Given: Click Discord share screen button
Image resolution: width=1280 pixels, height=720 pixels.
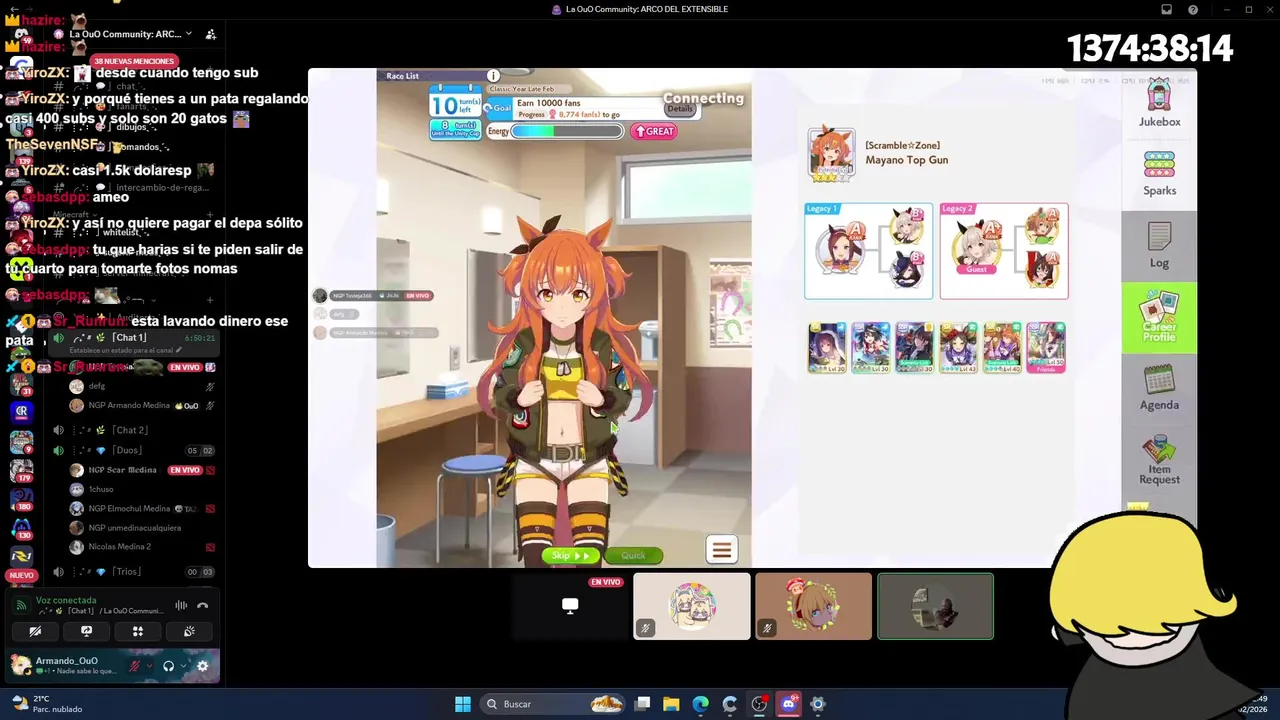Looking at the screenshot, I should point(86,631).
